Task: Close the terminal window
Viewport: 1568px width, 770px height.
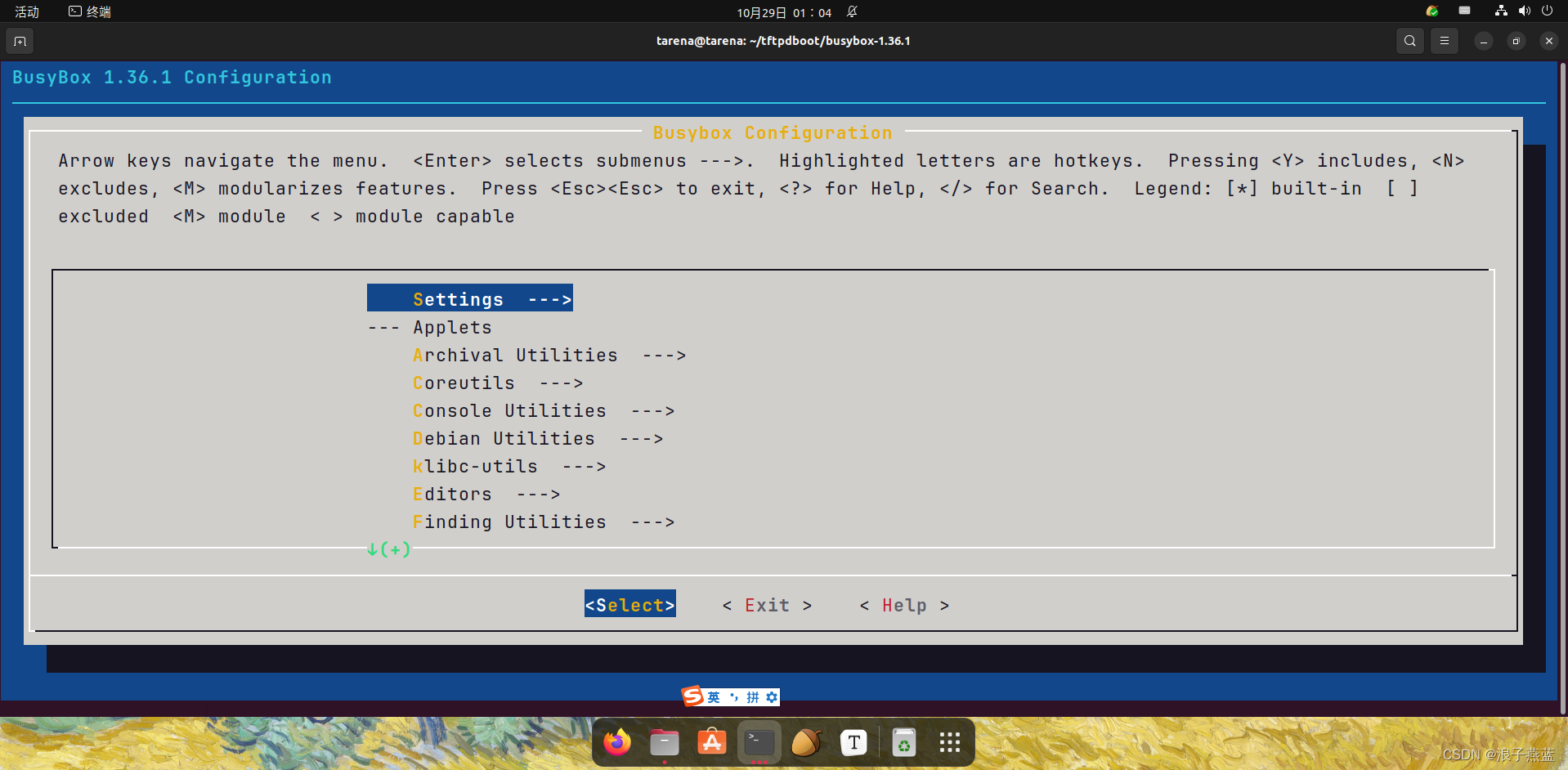Action: pyautogui.click(x=1549, y=41)
